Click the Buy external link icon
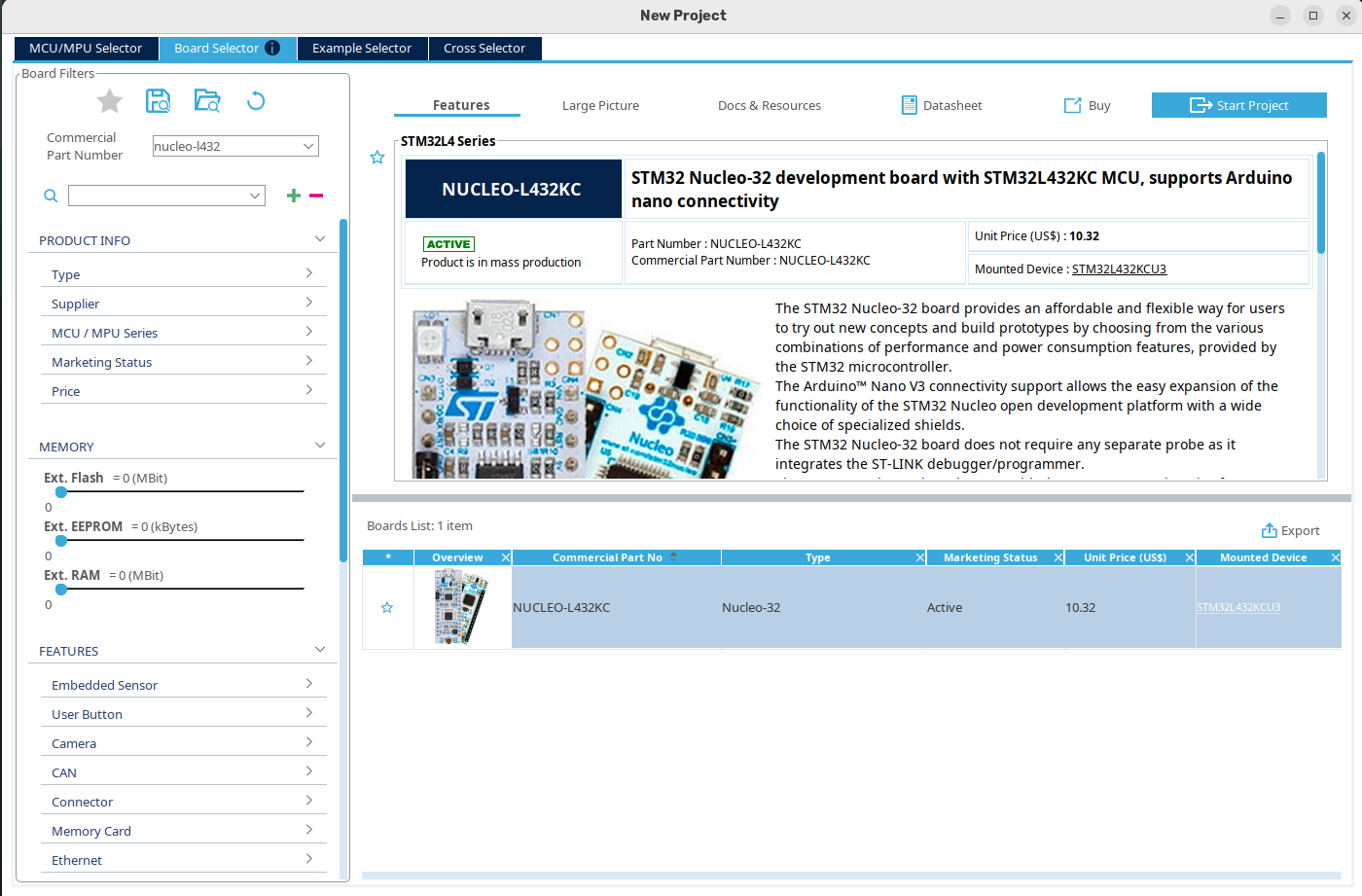 pyautogui.click(x=1072, y=105)
